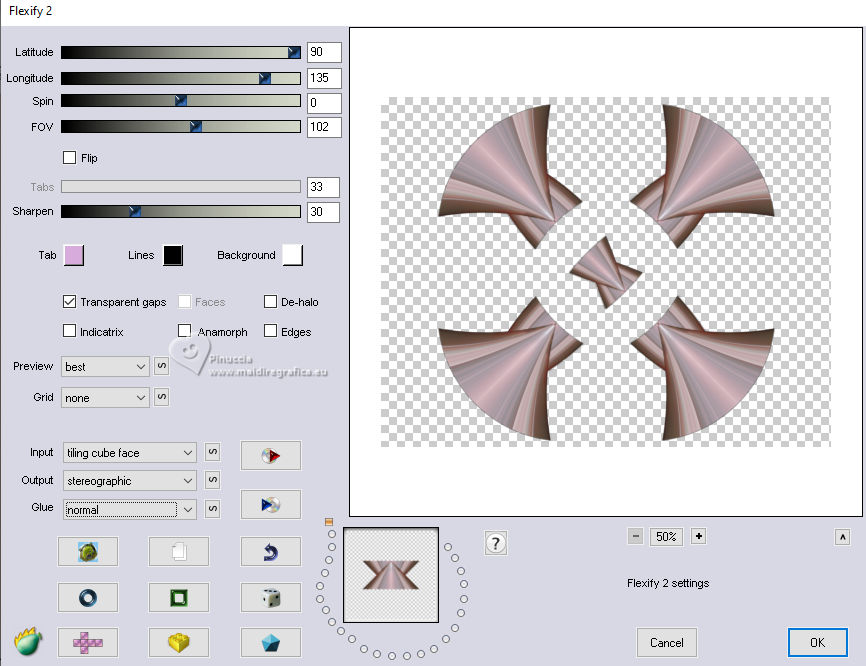Uncheck Transparent gaps
Image resolution: width=866 pixels, height=666 pixels.
70,302
